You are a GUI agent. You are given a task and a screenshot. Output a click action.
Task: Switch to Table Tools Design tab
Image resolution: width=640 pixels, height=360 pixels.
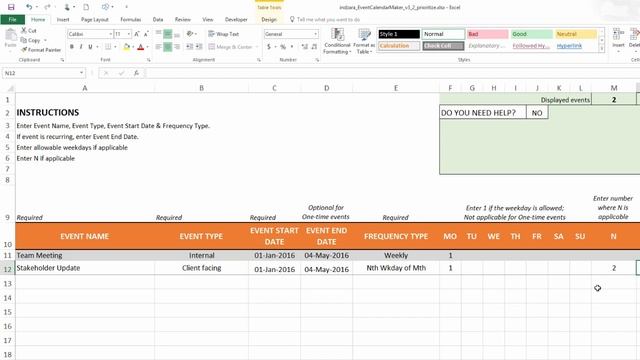(269, 19)
